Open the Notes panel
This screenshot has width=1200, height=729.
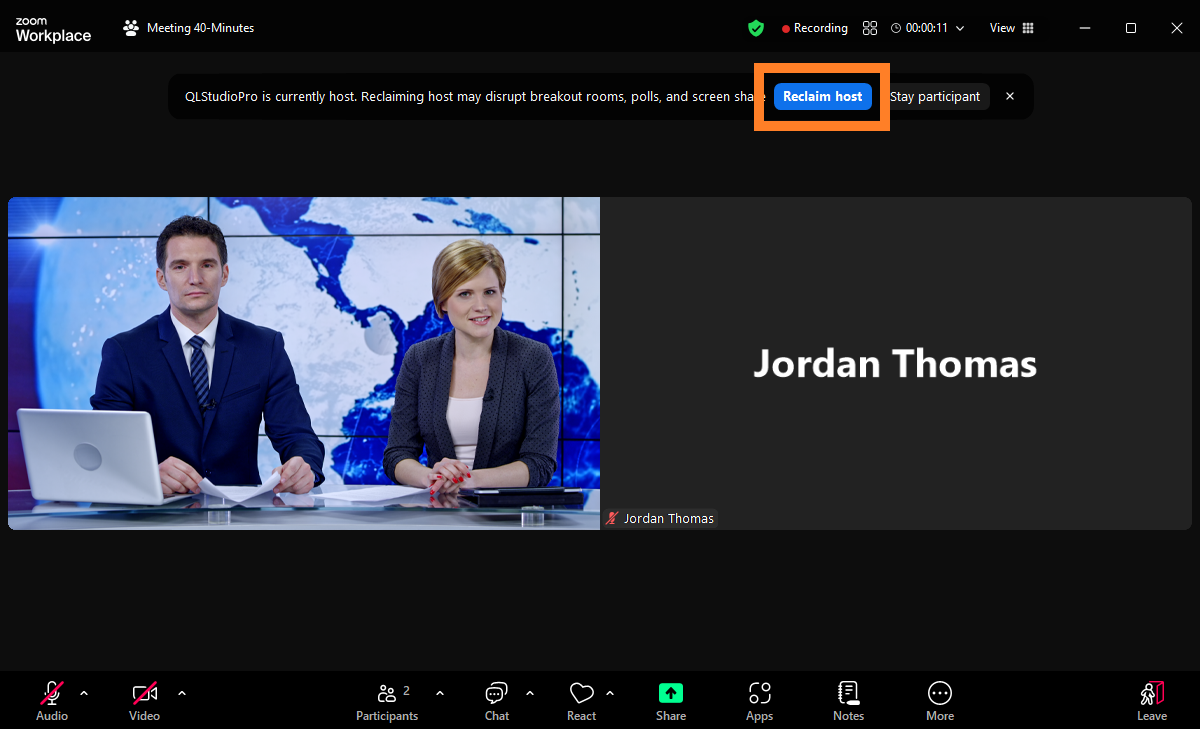(x=848, y=700)
